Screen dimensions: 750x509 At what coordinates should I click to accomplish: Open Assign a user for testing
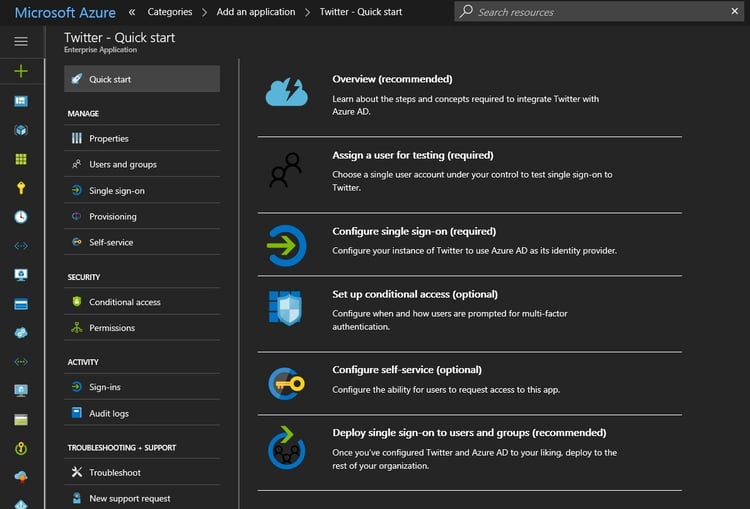412,155
